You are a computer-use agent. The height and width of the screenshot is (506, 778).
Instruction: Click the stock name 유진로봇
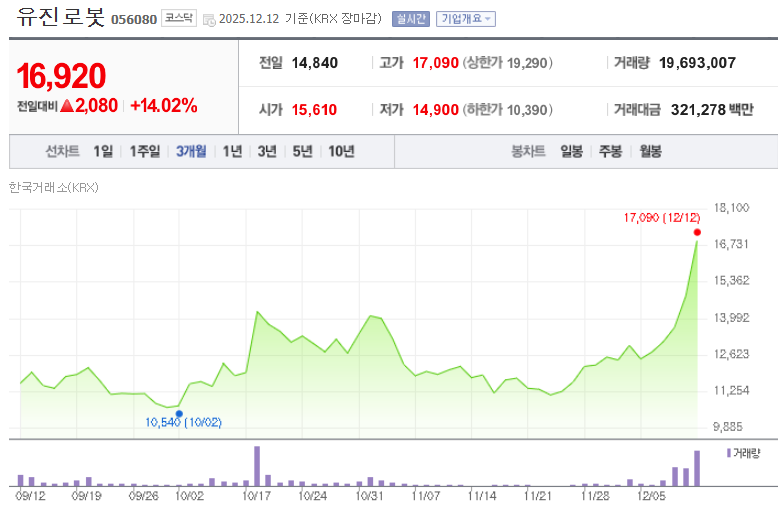coord(61,16)
